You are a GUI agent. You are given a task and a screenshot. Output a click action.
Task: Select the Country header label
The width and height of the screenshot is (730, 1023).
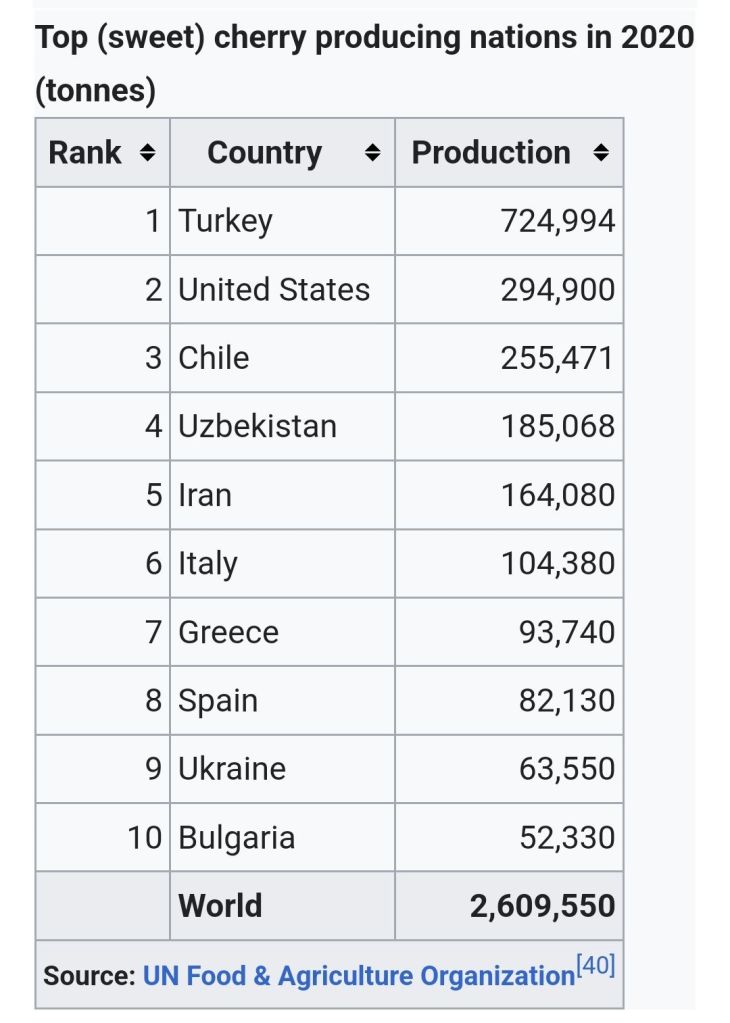[x=264, y=153]
